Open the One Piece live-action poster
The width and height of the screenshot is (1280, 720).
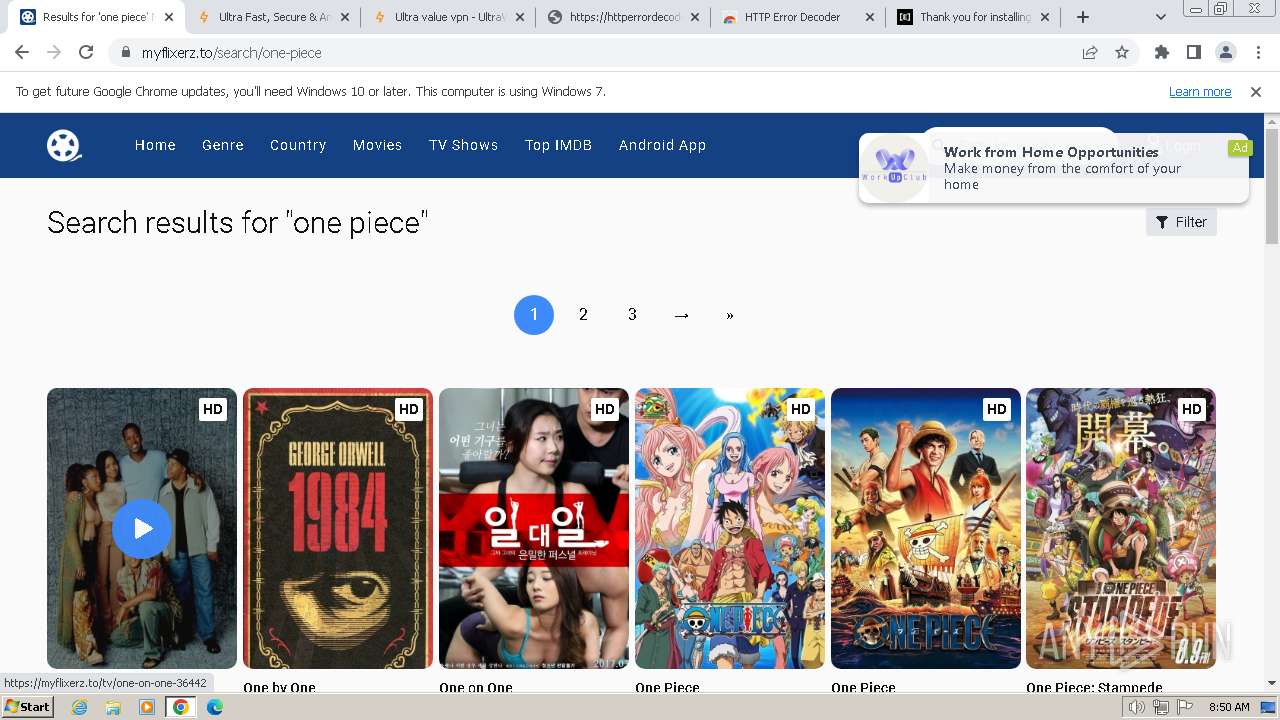(926, 528)
